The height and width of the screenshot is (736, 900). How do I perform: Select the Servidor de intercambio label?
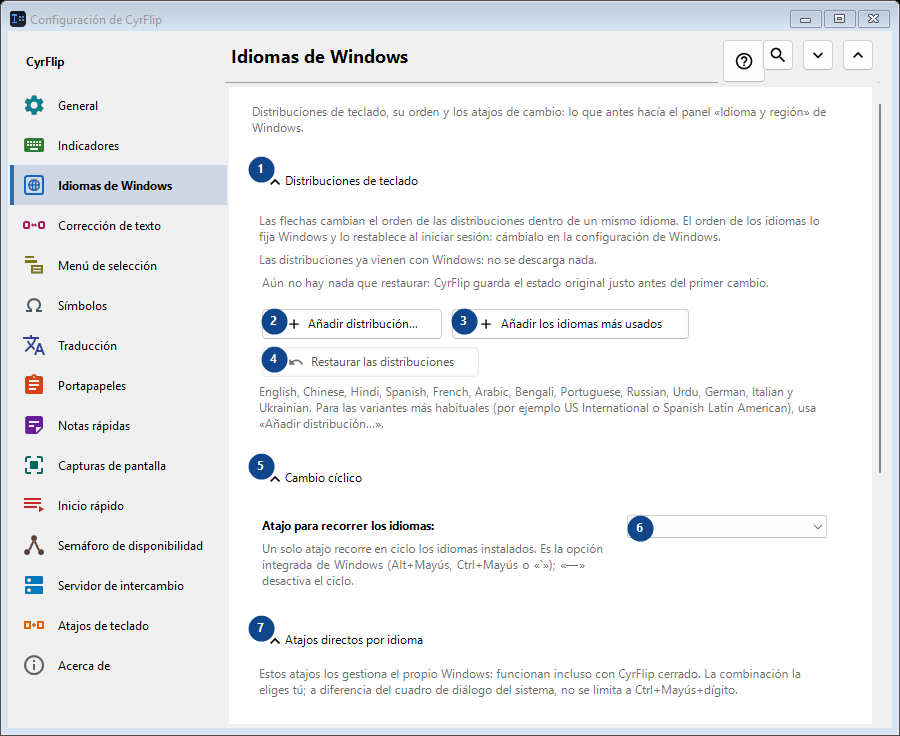(121, 586)
